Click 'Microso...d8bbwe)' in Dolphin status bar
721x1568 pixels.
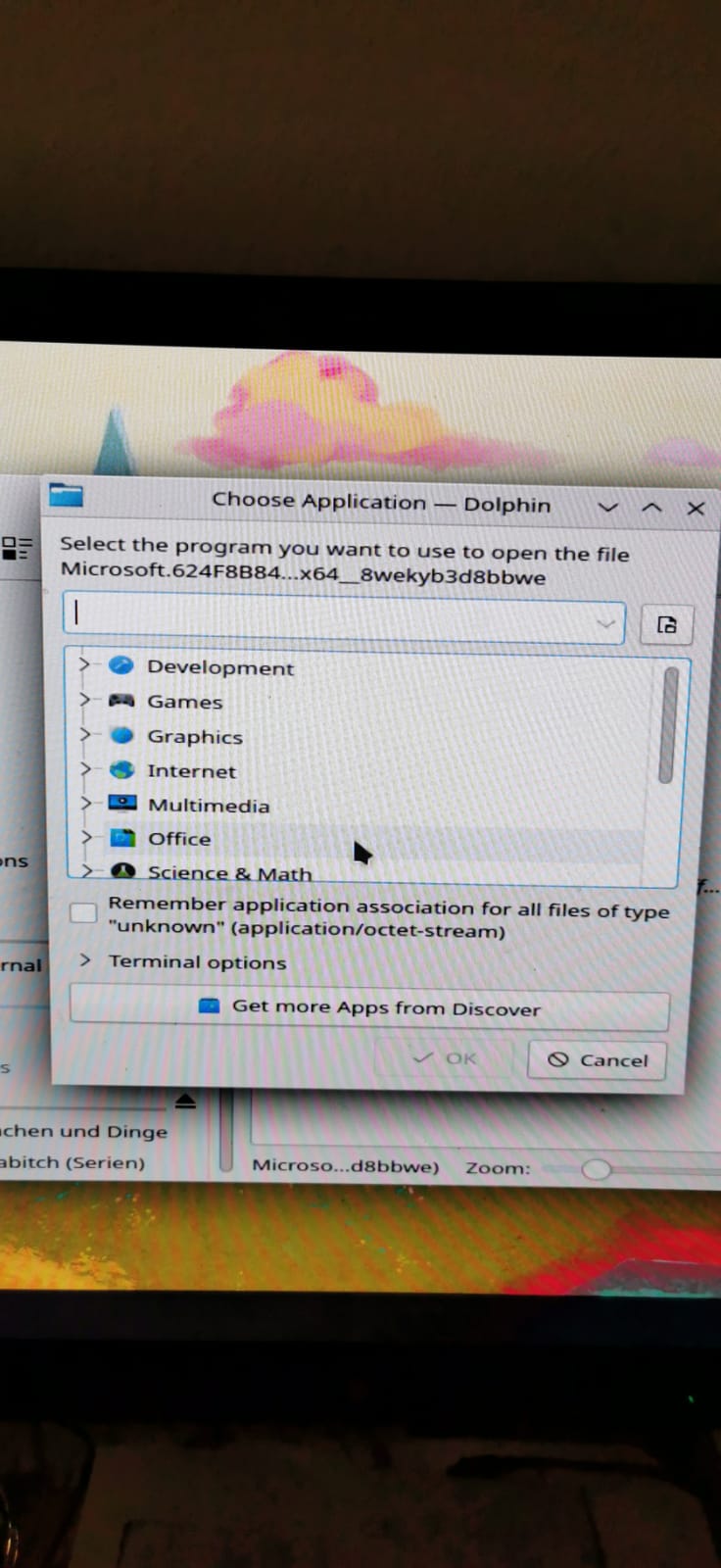(x=345, y=1165)
